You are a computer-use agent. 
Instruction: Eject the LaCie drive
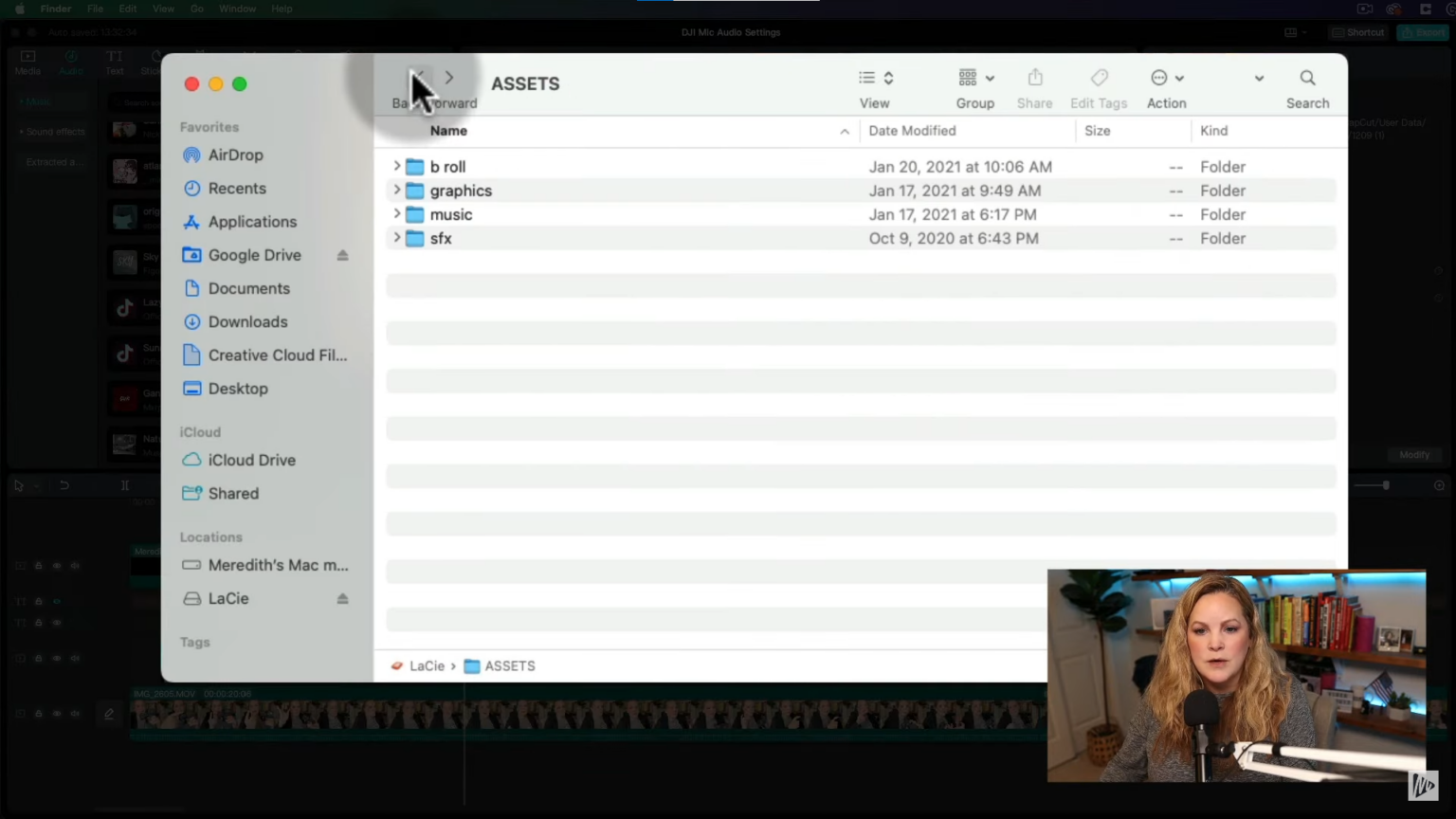tap(342, 598)
